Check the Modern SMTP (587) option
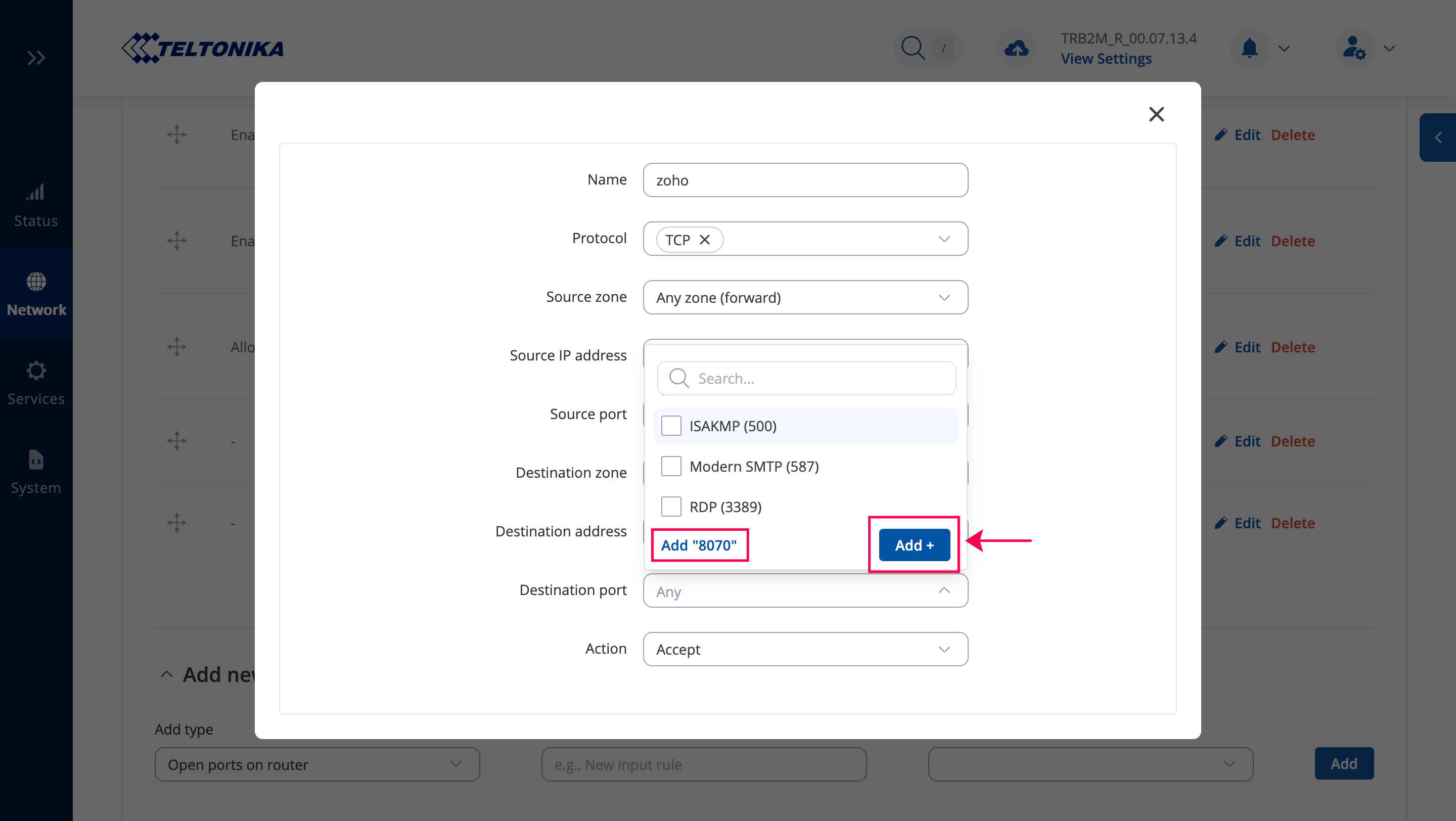1456x821 pixels. click(671, 466)
